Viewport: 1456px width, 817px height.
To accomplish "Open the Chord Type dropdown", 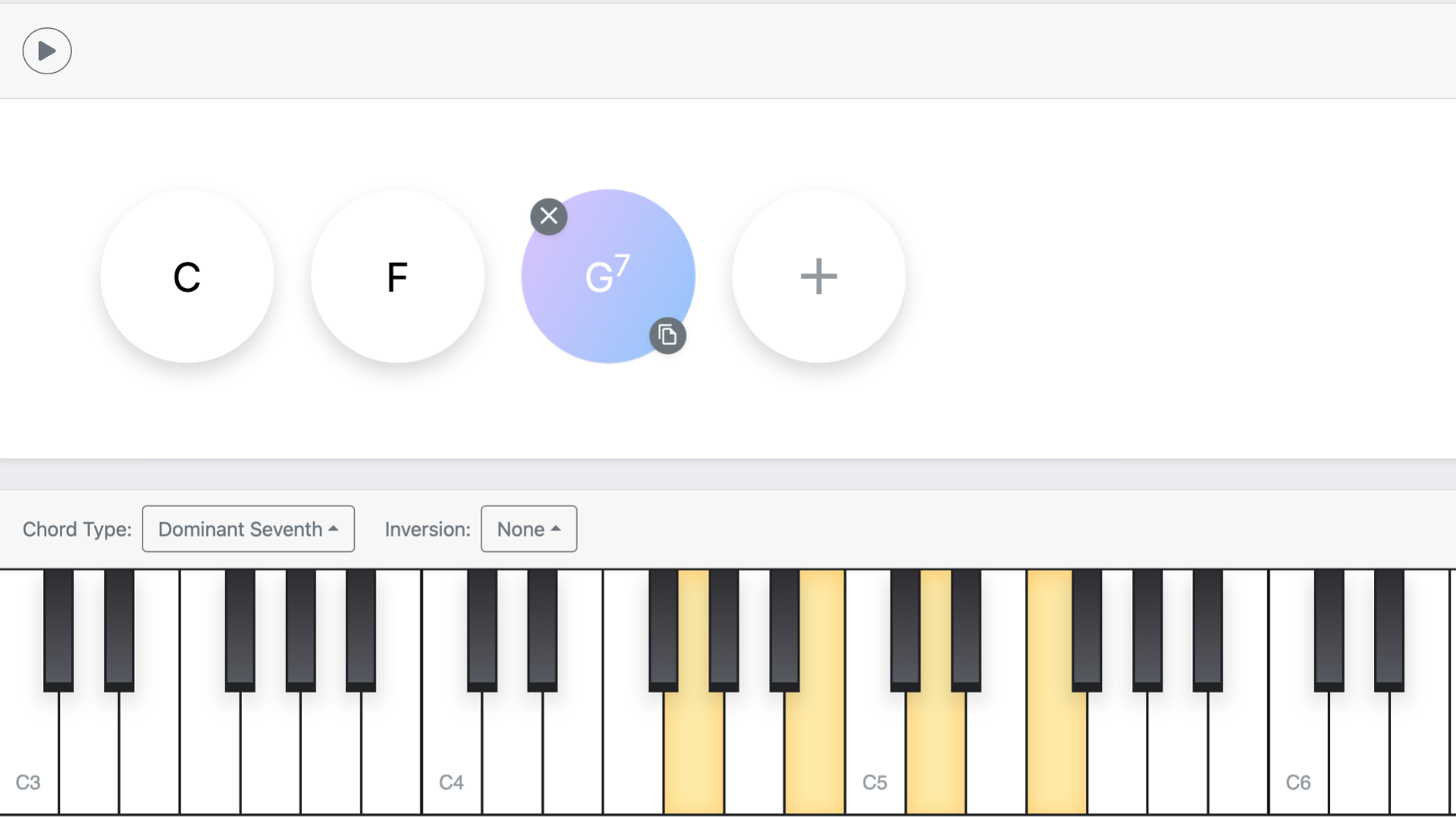I will [248, 529].
